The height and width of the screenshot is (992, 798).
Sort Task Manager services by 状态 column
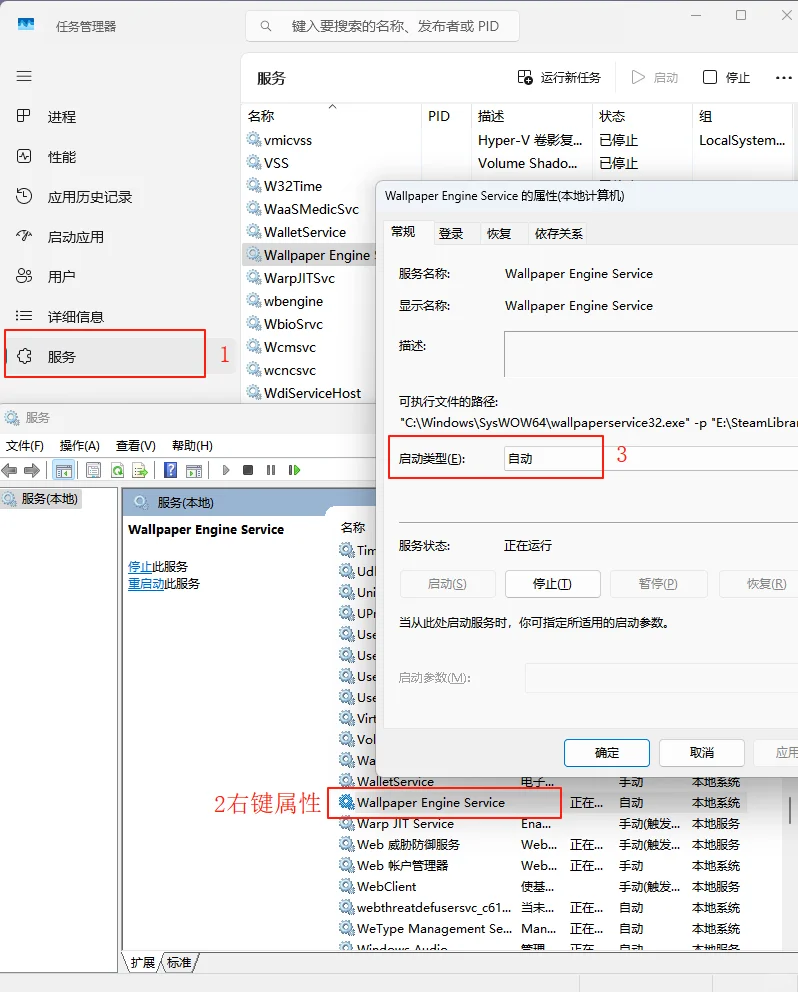point(612,116)
